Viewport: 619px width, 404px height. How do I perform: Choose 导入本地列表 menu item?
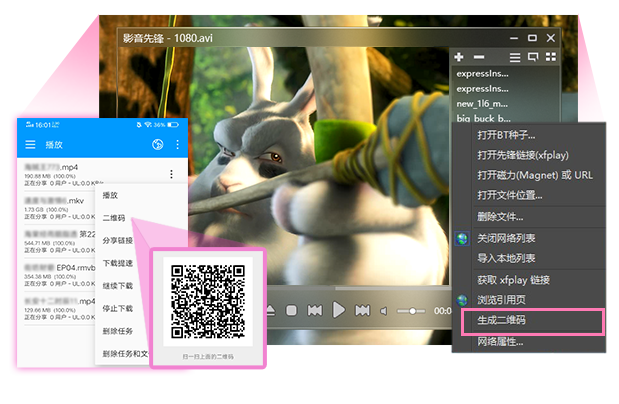529,258
